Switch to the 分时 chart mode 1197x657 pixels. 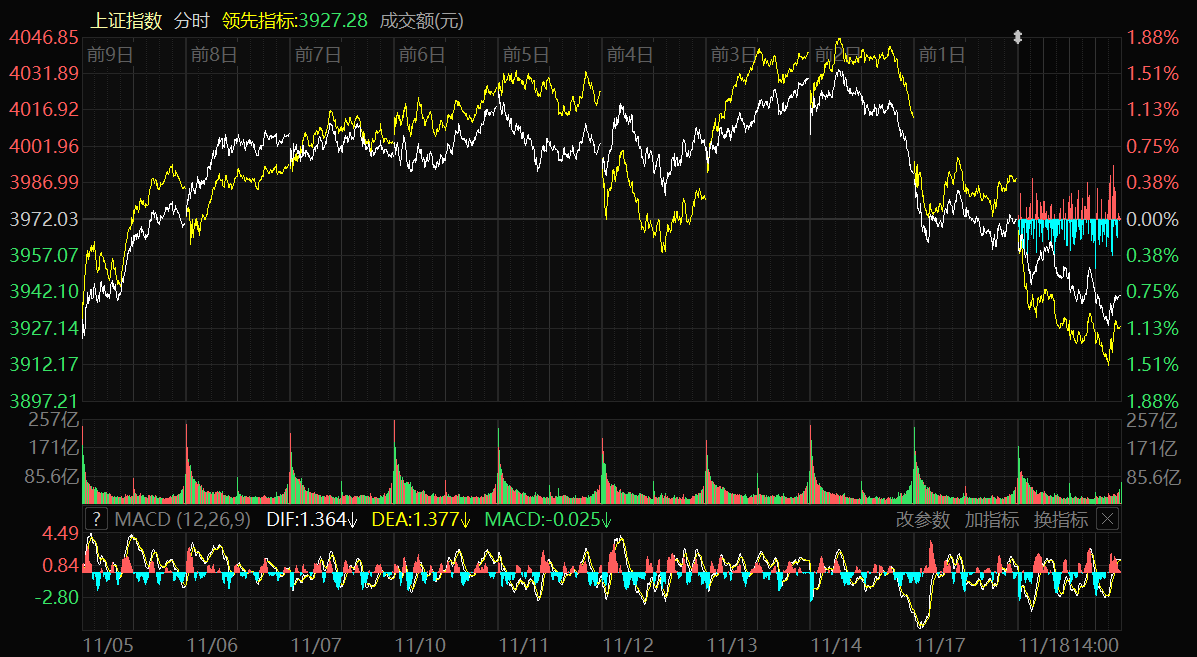(192, 20)
